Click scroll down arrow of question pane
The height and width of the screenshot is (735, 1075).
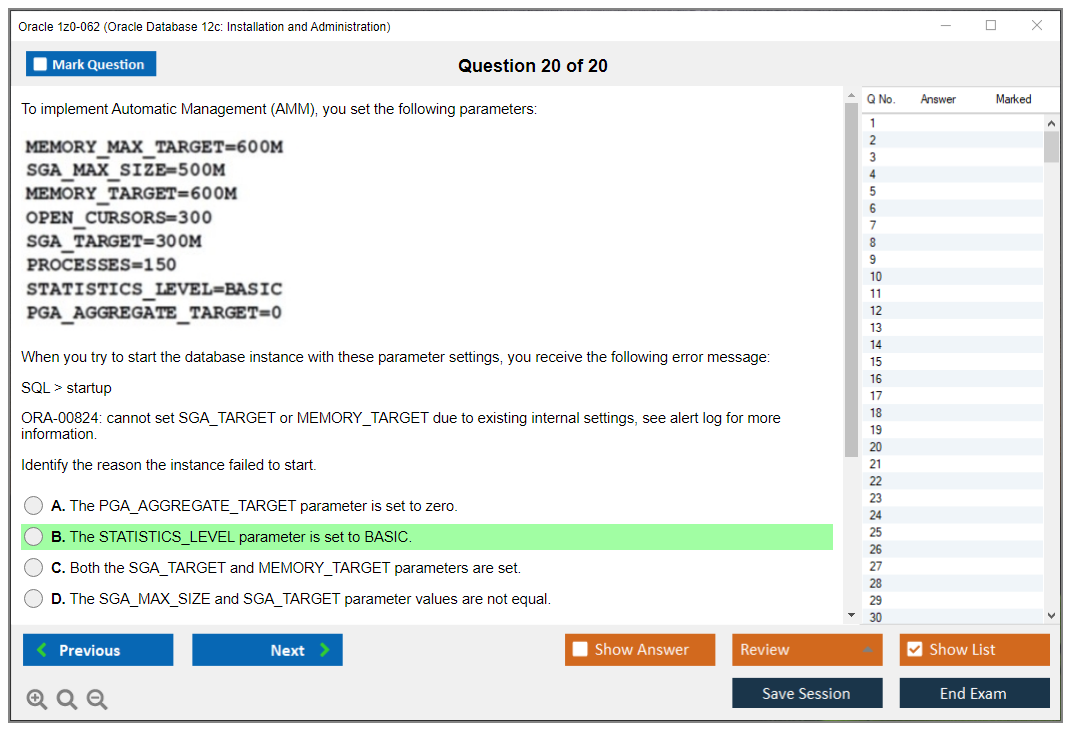point(851,615)
